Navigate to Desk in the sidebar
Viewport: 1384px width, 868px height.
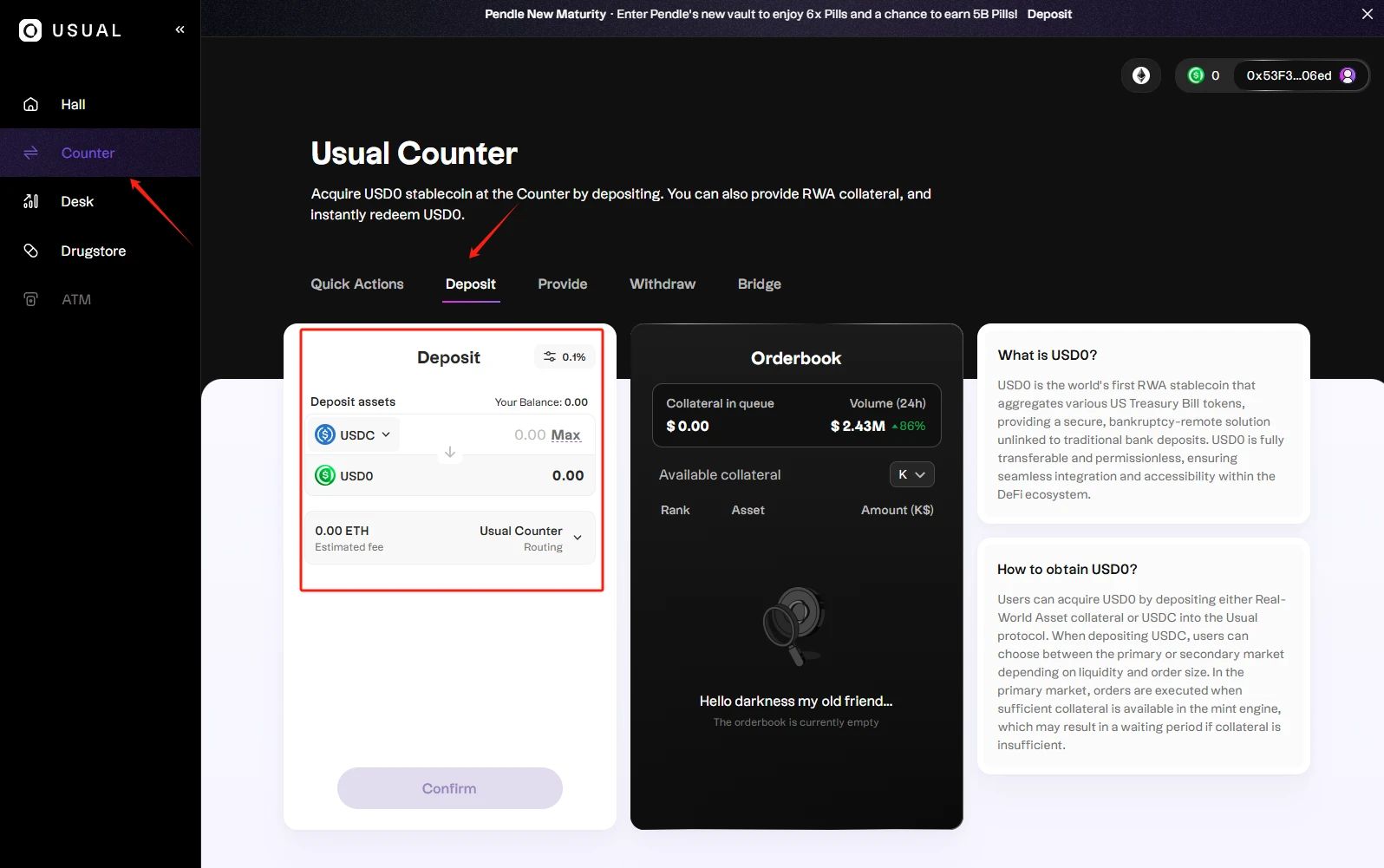101,201
